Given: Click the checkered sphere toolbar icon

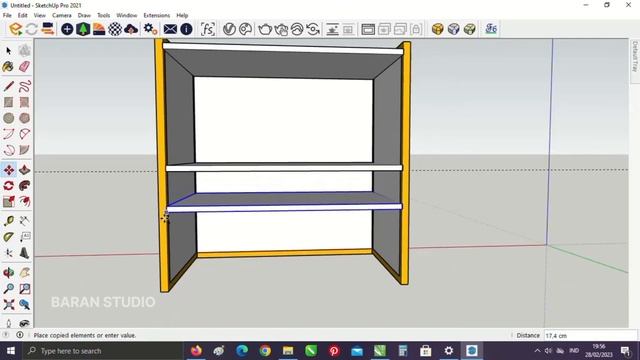Looking at the screenshot, I should click(x=115, y=29).
